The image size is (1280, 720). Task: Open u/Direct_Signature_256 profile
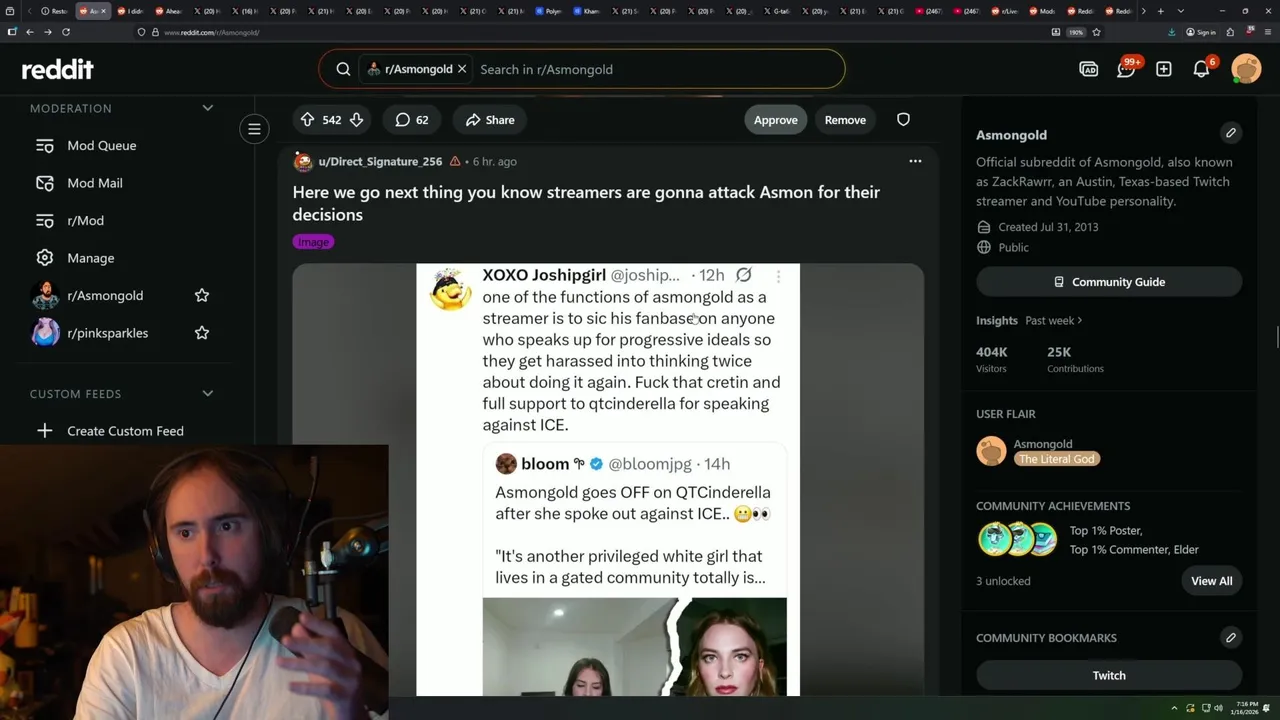tap(380, 161)
